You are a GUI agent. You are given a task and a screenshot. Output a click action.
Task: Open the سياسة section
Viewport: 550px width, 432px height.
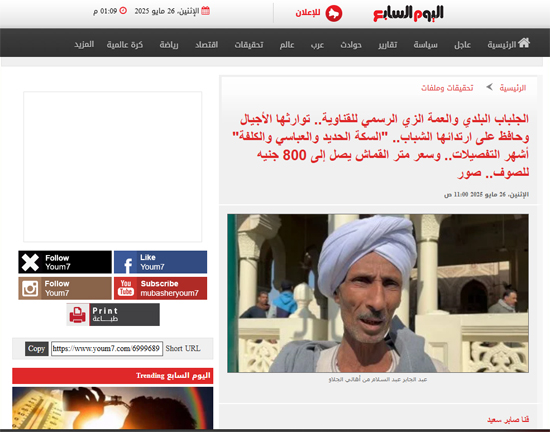(x=425, y=45)
